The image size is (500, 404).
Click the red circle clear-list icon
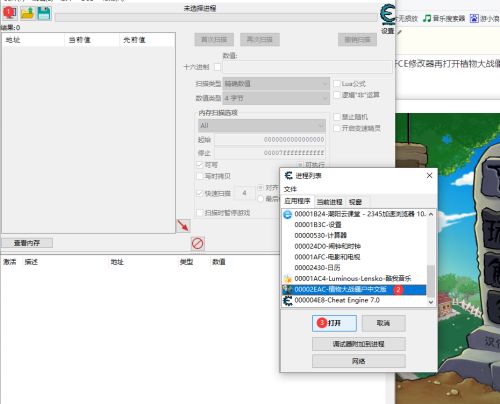click(x=198, y=243)
